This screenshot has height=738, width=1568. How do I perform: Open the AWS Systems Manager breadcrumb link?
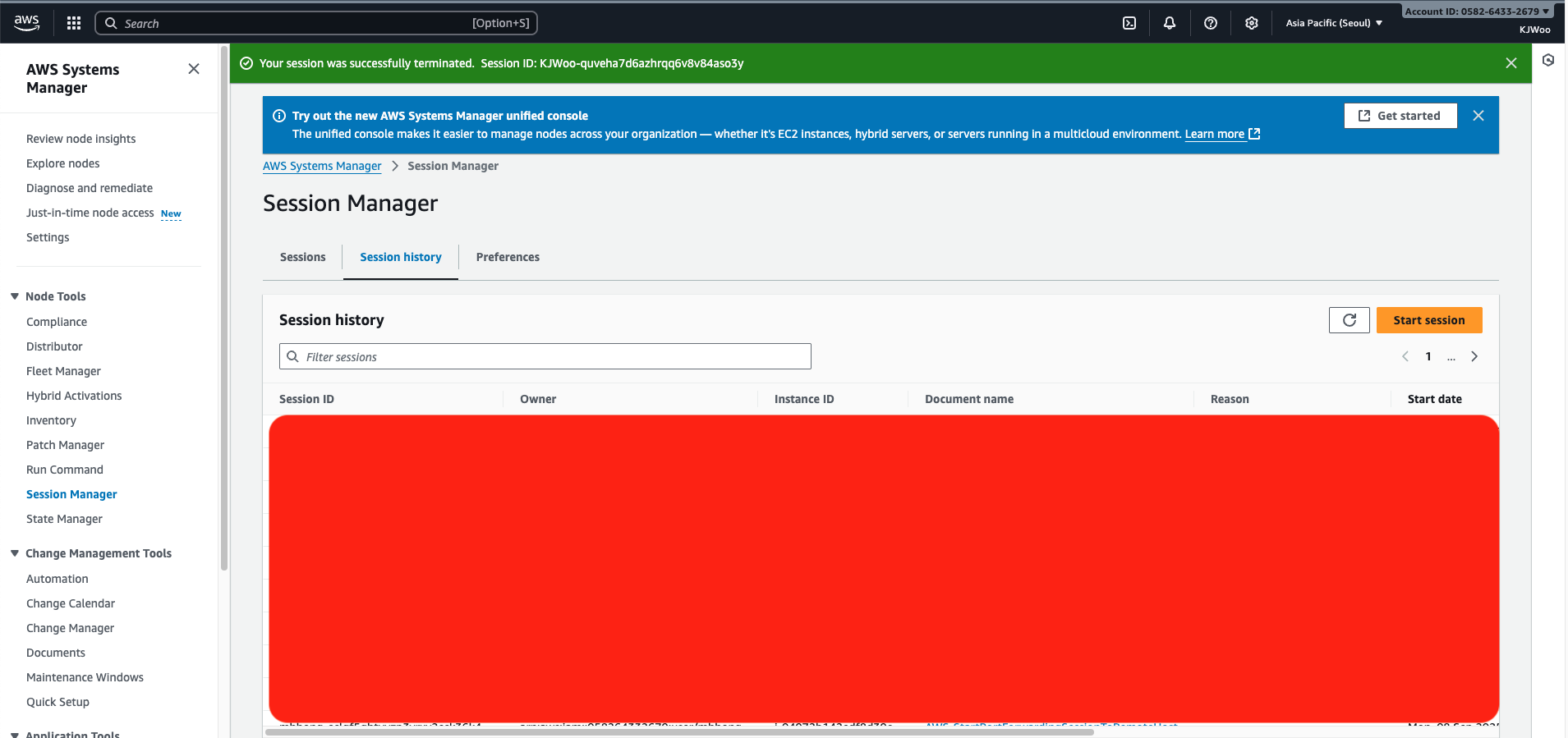tap(322, 166)
